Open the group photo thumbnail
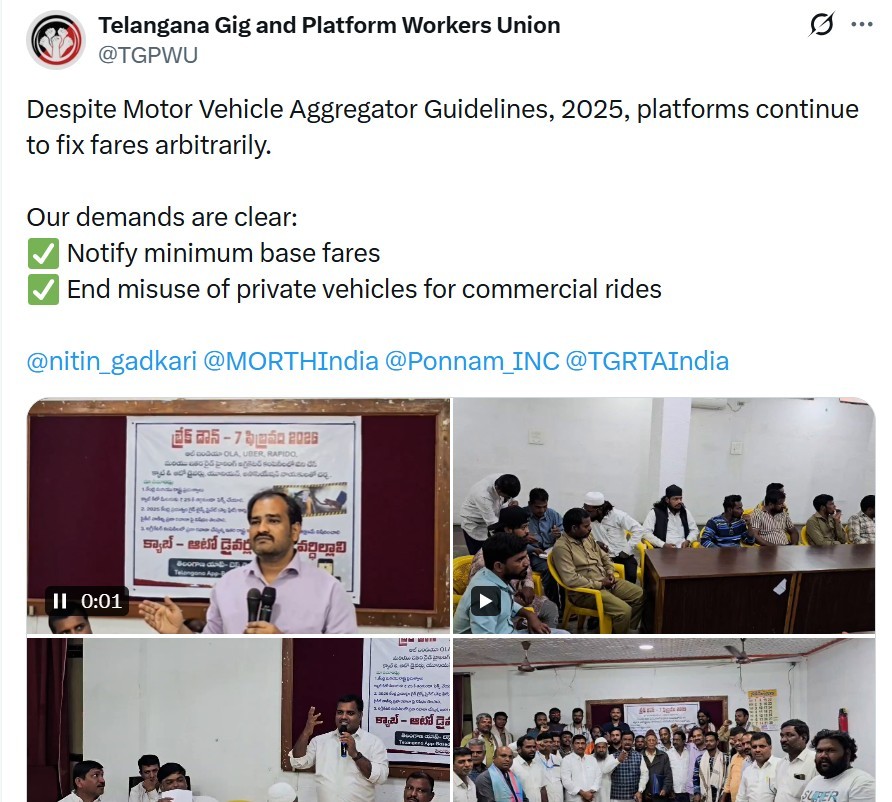The image size is (892, 802). tap(664, 720)
